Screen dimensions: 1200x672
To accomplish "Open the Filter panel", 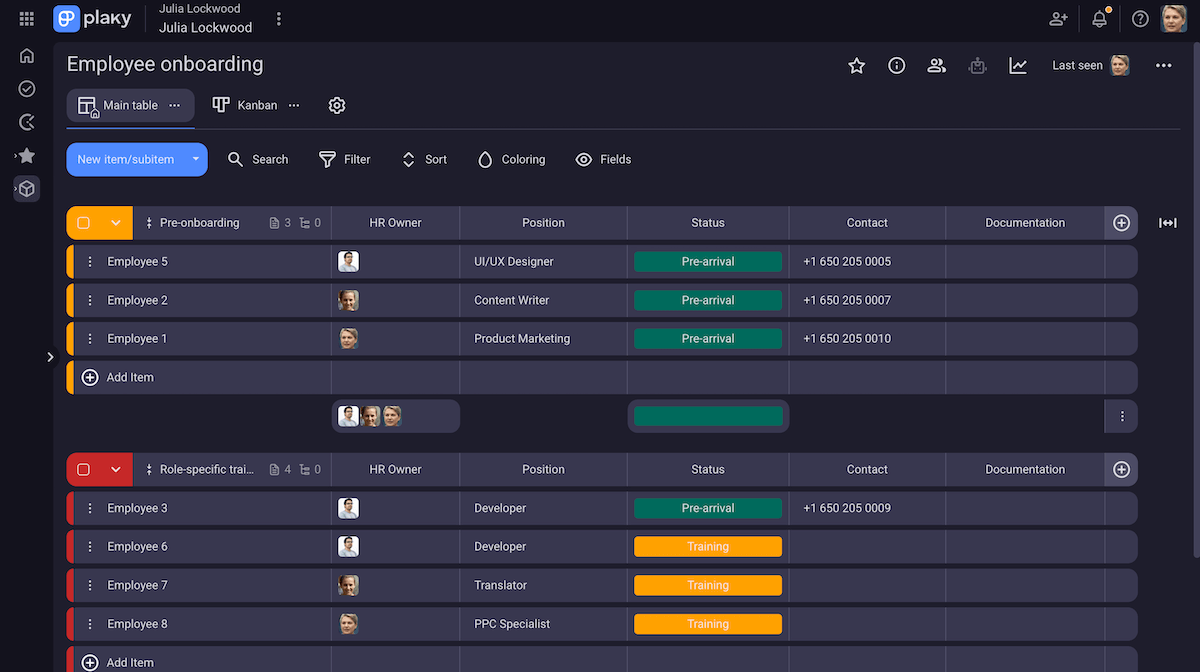I will click(344, 159).
